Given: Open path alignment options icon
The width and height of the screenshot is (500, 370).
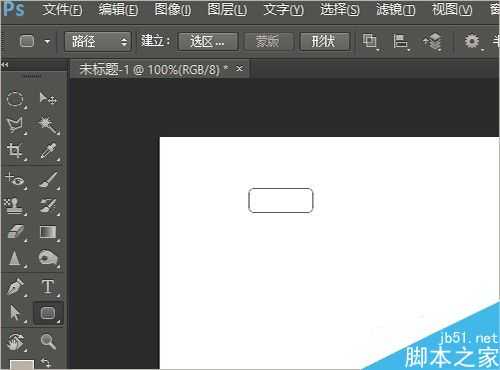Looking at the screenshot, I should click(400, 41).
